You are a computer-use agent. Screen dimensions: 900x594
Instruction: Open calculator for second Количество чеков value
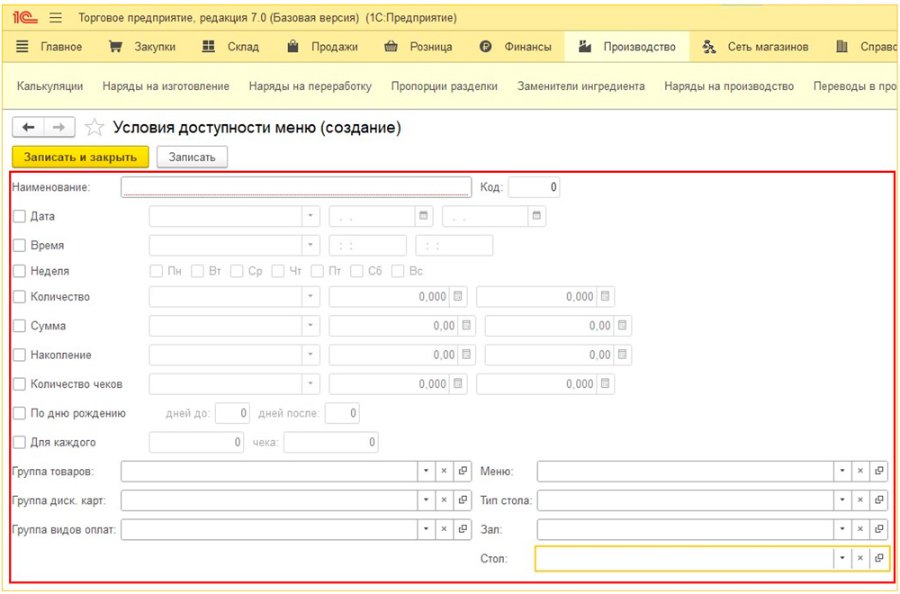pyautogui.click(x=605, y=384)
